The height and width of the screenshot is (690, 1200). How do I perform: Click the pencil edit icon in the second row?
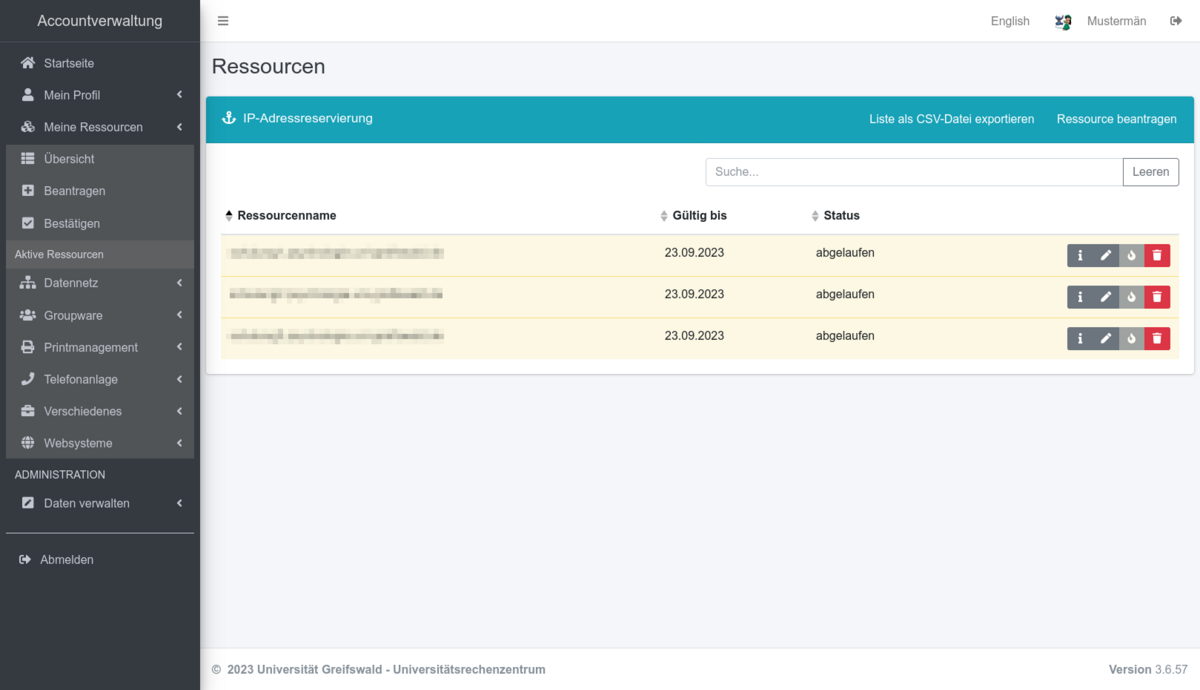pyautogui.click(x=1106, y=297)
